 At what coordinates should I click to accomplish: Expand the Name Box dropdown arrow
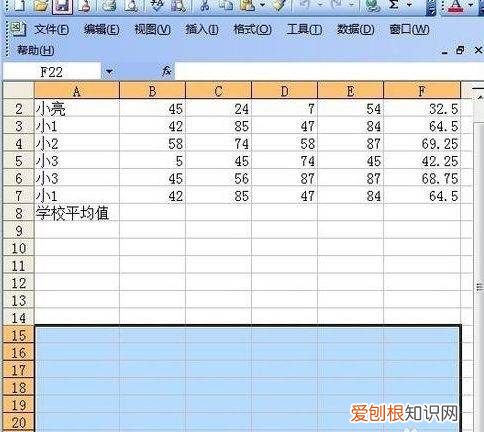click(109, 71)
